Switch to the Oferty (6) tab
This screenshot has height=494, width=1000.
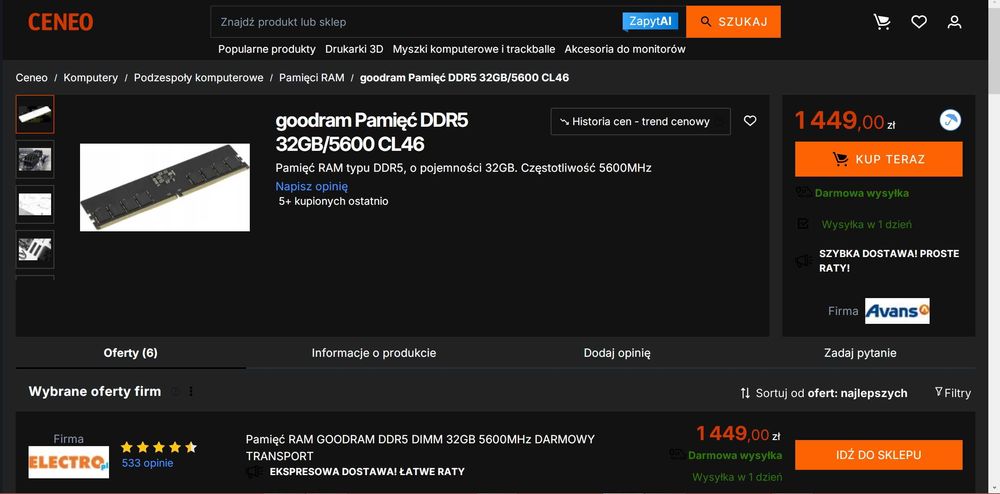tap(130, 352)
